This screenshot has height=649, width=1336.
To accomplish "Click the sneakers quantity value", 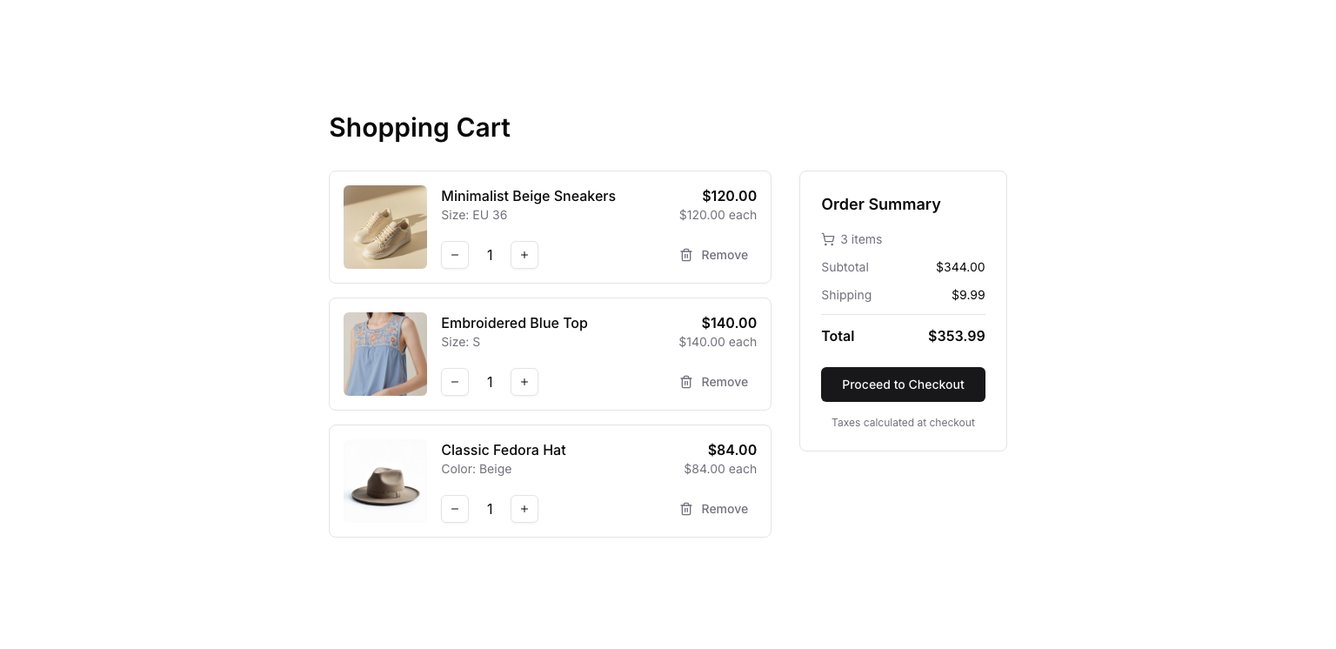I will point(490,255).
